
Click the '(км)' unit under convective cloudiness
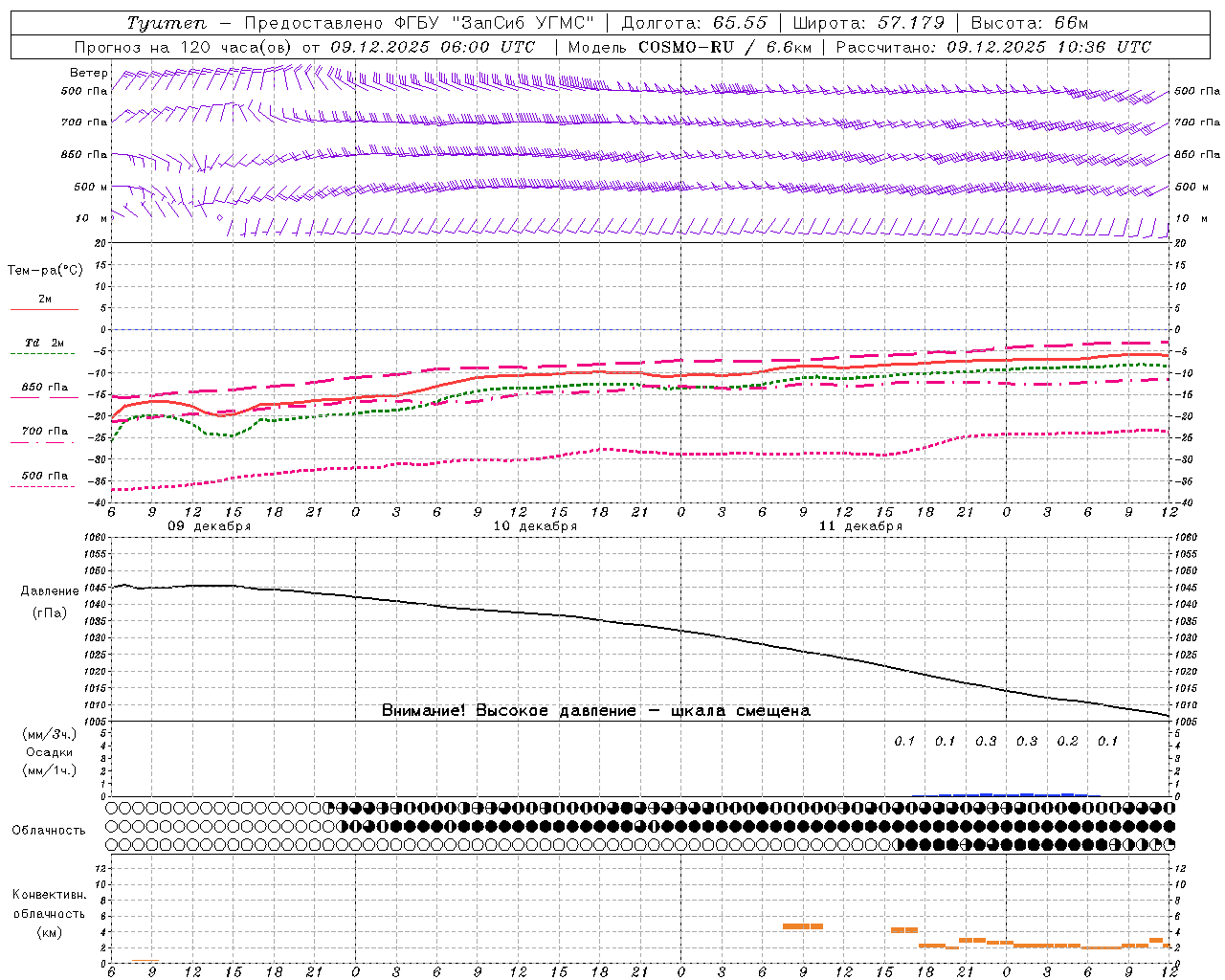tap(50, 932)
